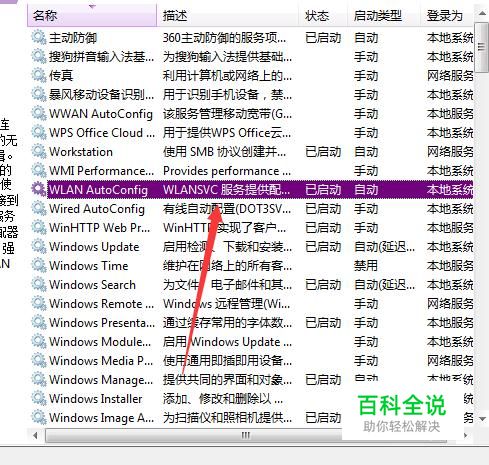Click the gear icon for Windows Media P...
The width and height of the screenshot is (489, 465).
pyautogui.click(x=39, y=360)
